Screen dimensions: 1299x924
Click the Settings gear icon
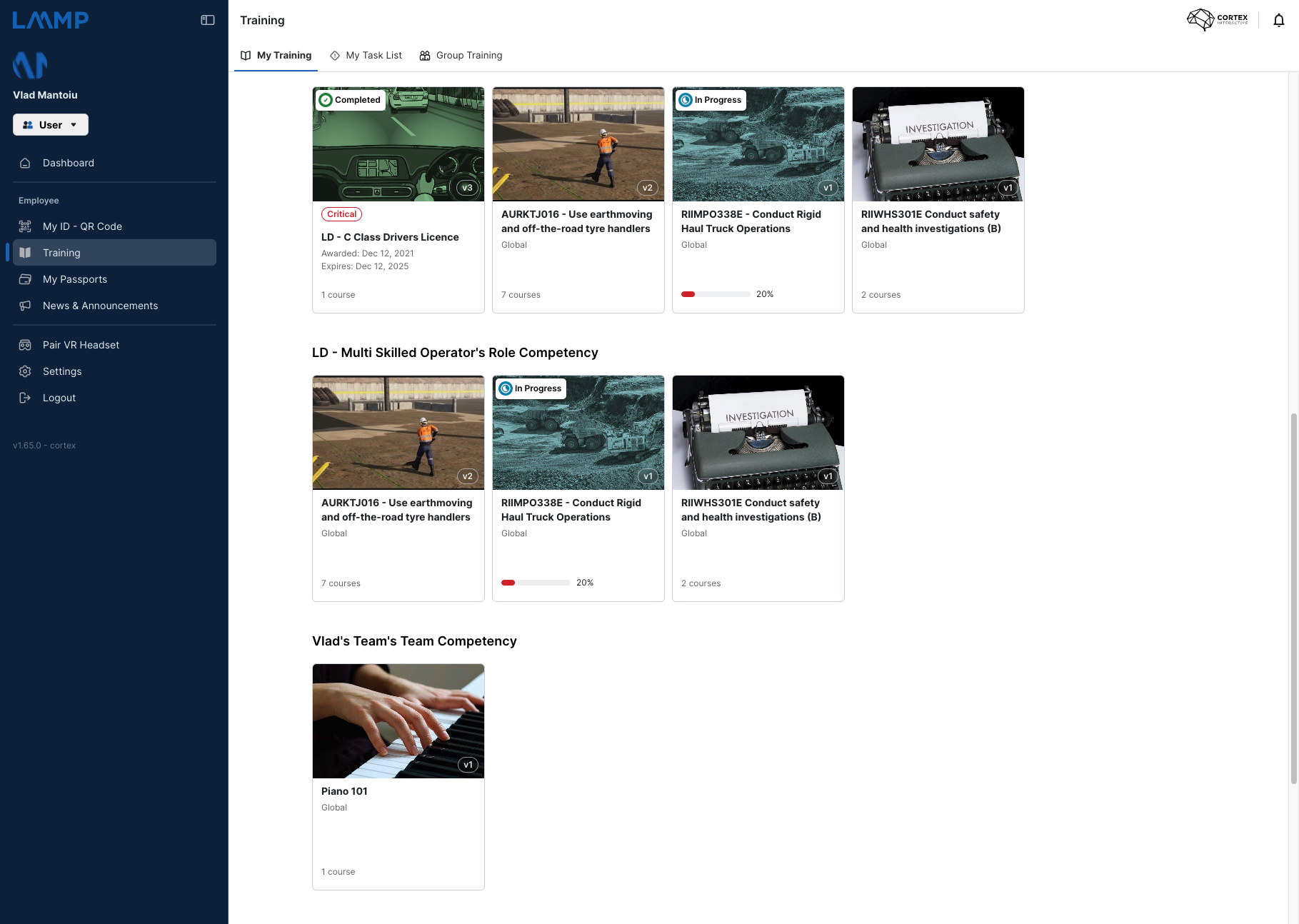[25, 371]
